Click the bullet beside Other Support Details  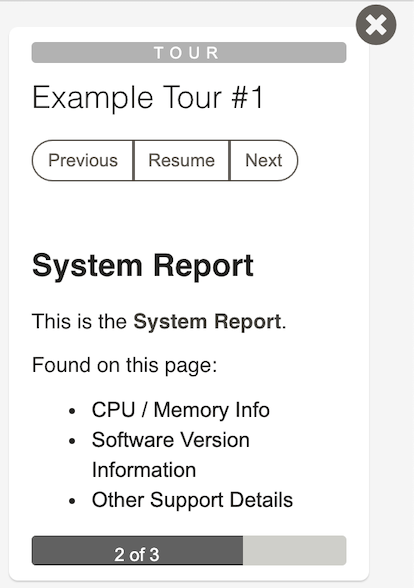coord(72,501)
